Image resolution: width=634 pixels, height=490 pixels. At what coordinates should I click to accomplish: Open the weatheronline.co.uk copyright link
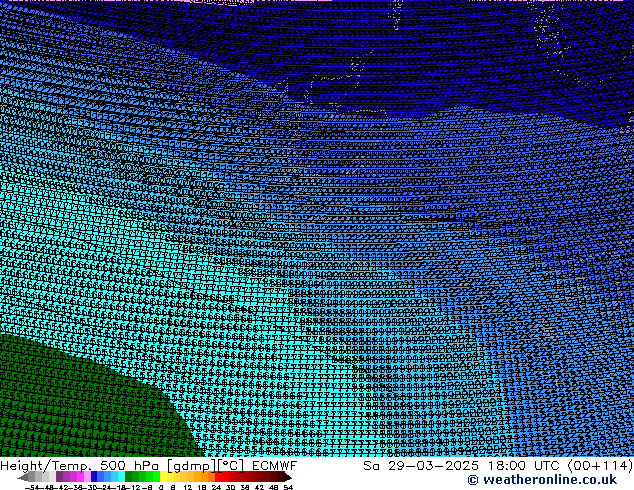coord(542,480)
